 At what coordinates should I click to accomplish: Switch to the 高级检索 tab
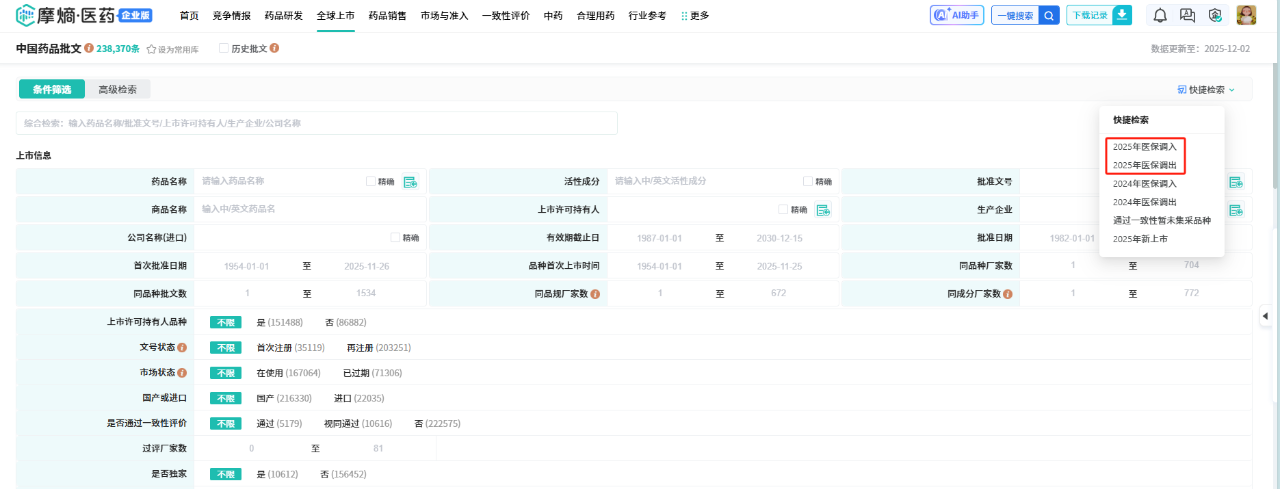tap(118, 89)
